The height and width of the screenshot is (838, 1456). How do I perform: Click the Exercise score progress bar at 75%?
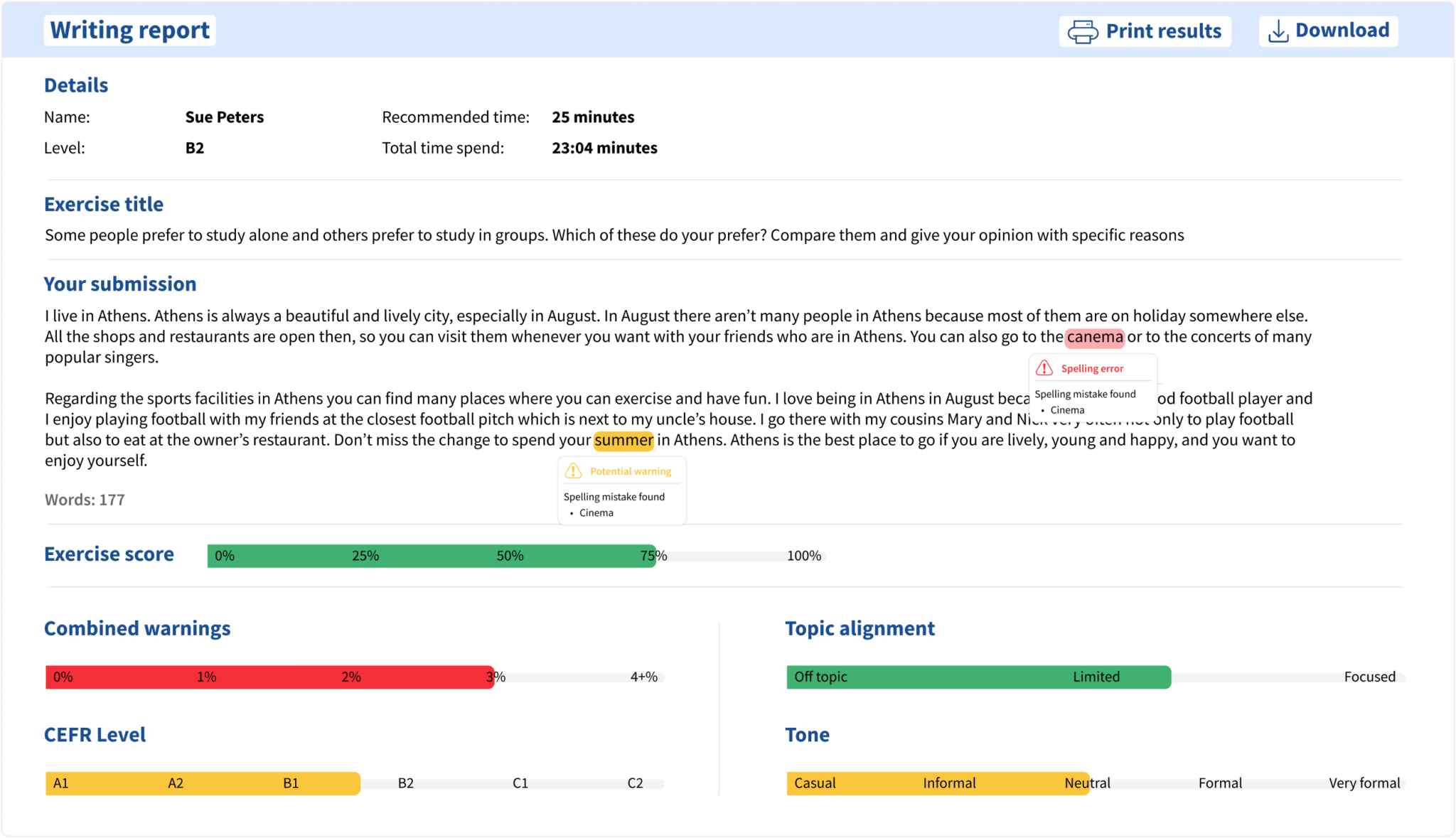655,555
